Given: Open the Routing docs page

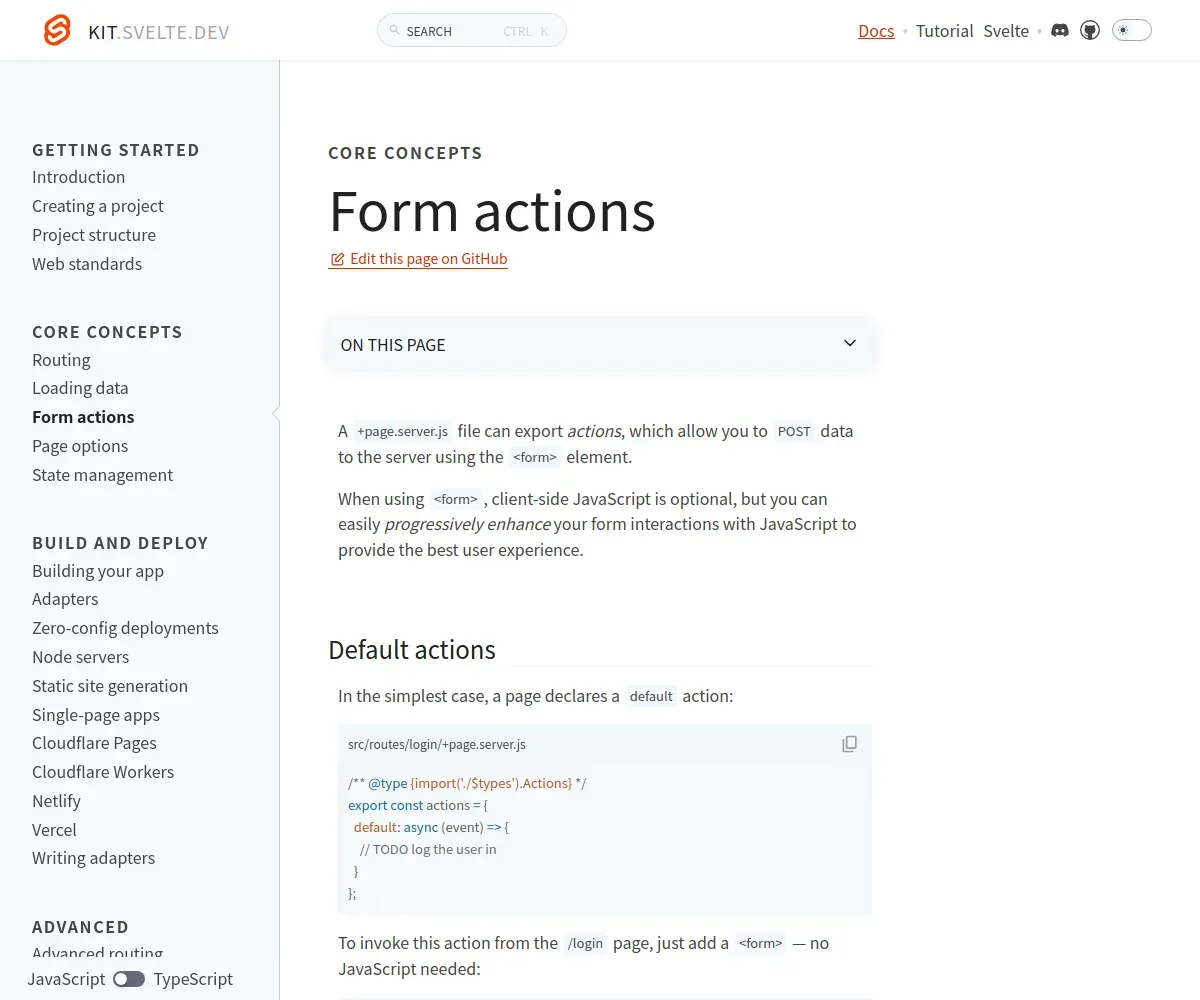Looking at the screenshot, I should (61, 360).
